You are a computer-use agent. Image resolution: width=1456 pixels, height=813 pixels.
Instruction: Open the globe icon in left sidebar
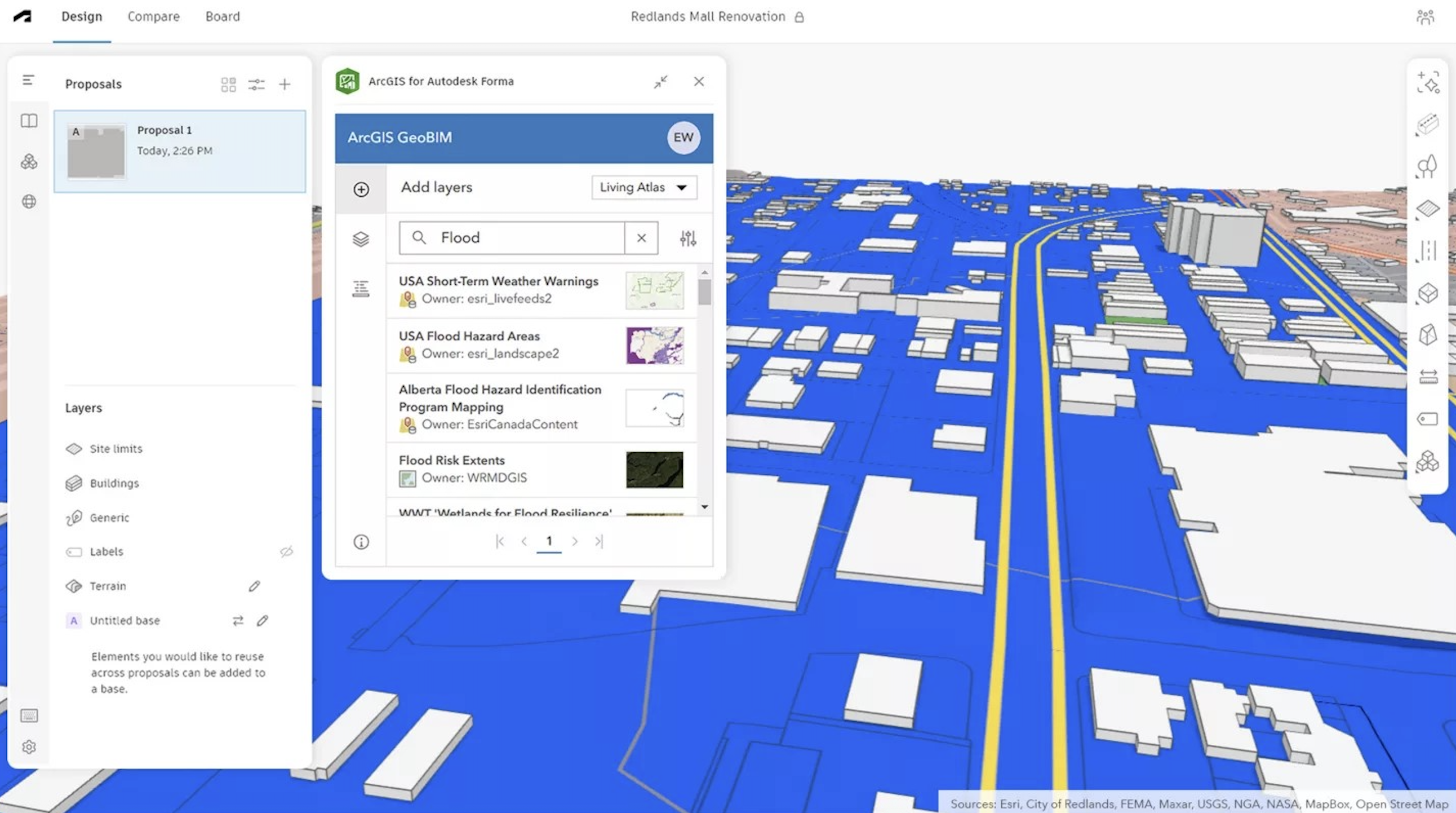(x=29, y=201)
